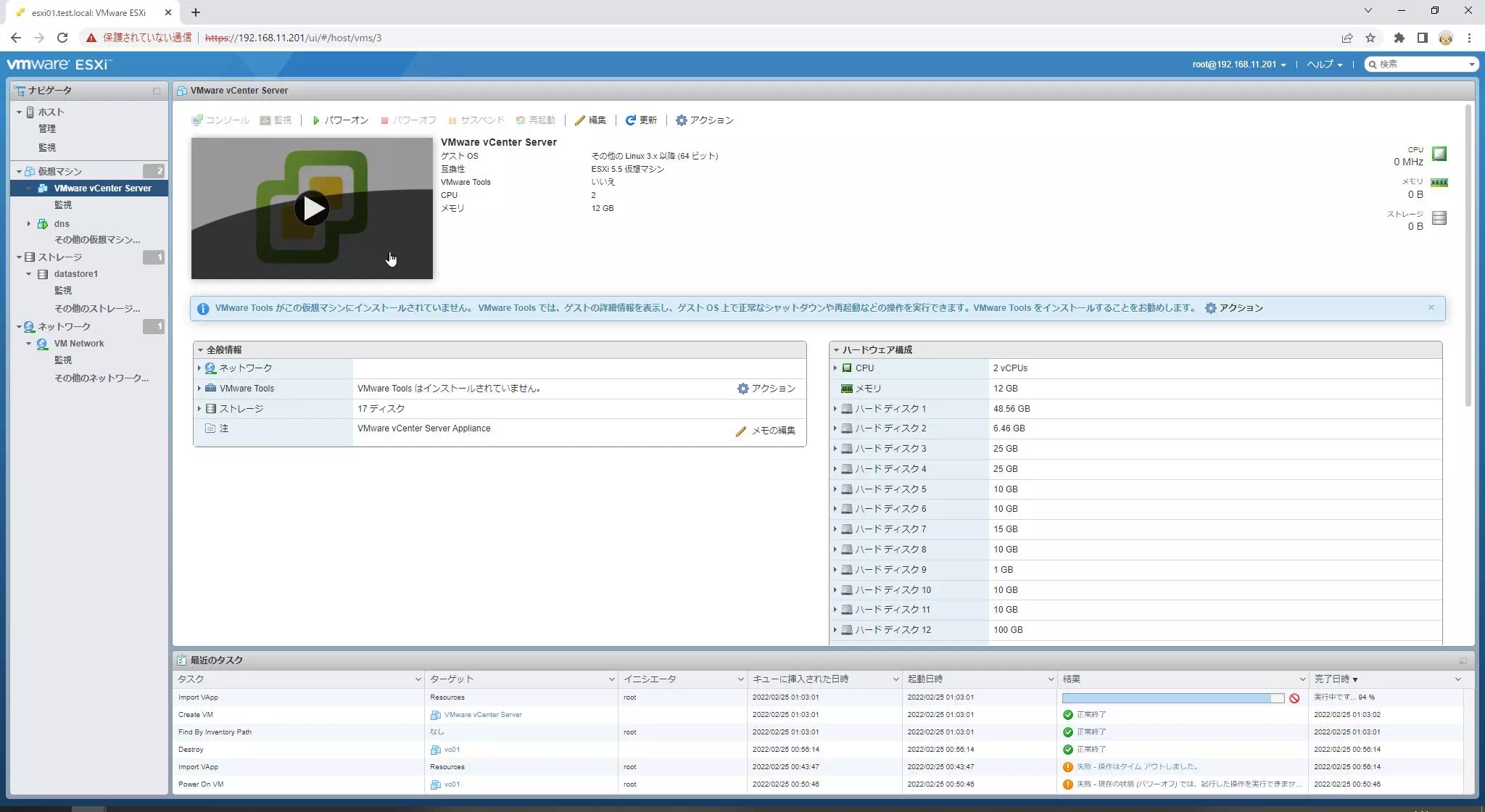Open the Actions link in VMware Tools banner

1234,308
